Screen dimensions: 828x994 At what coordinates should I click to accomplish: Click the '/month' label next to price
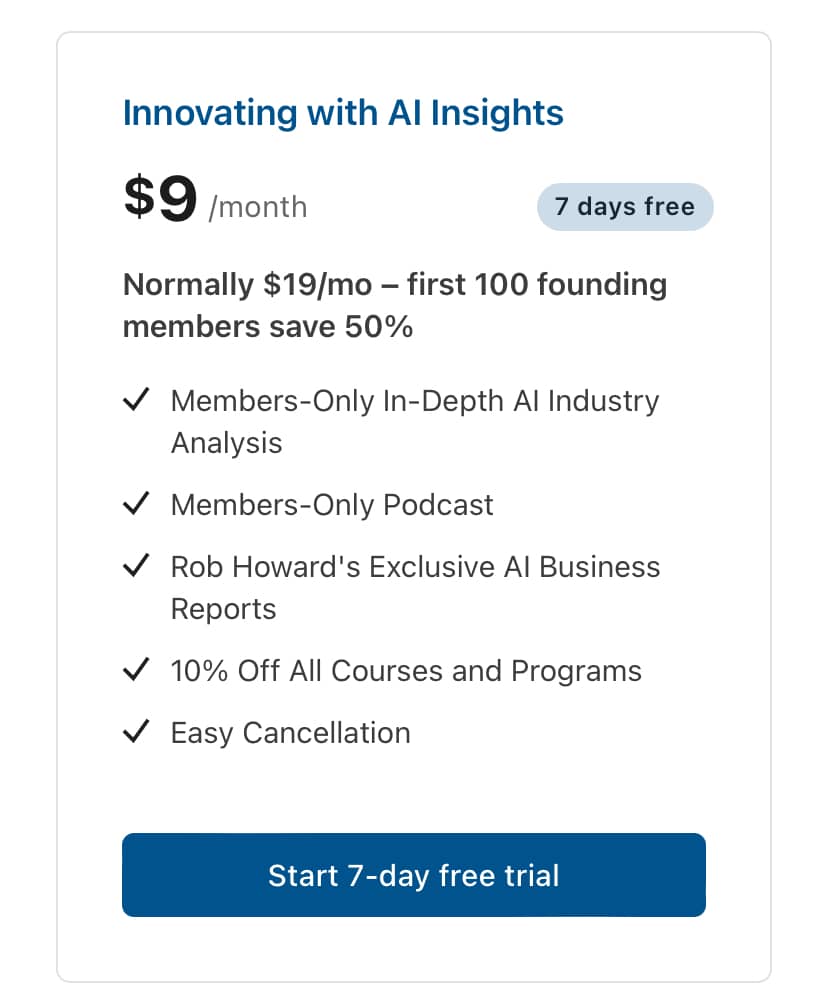tap(260, 207)
